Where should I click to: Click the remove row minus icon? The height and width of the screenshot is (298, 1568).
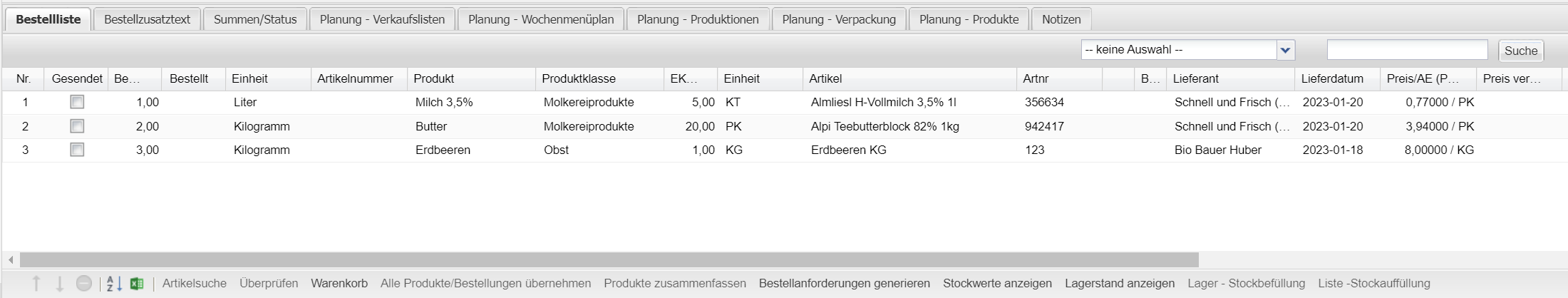tap(84, 284)
